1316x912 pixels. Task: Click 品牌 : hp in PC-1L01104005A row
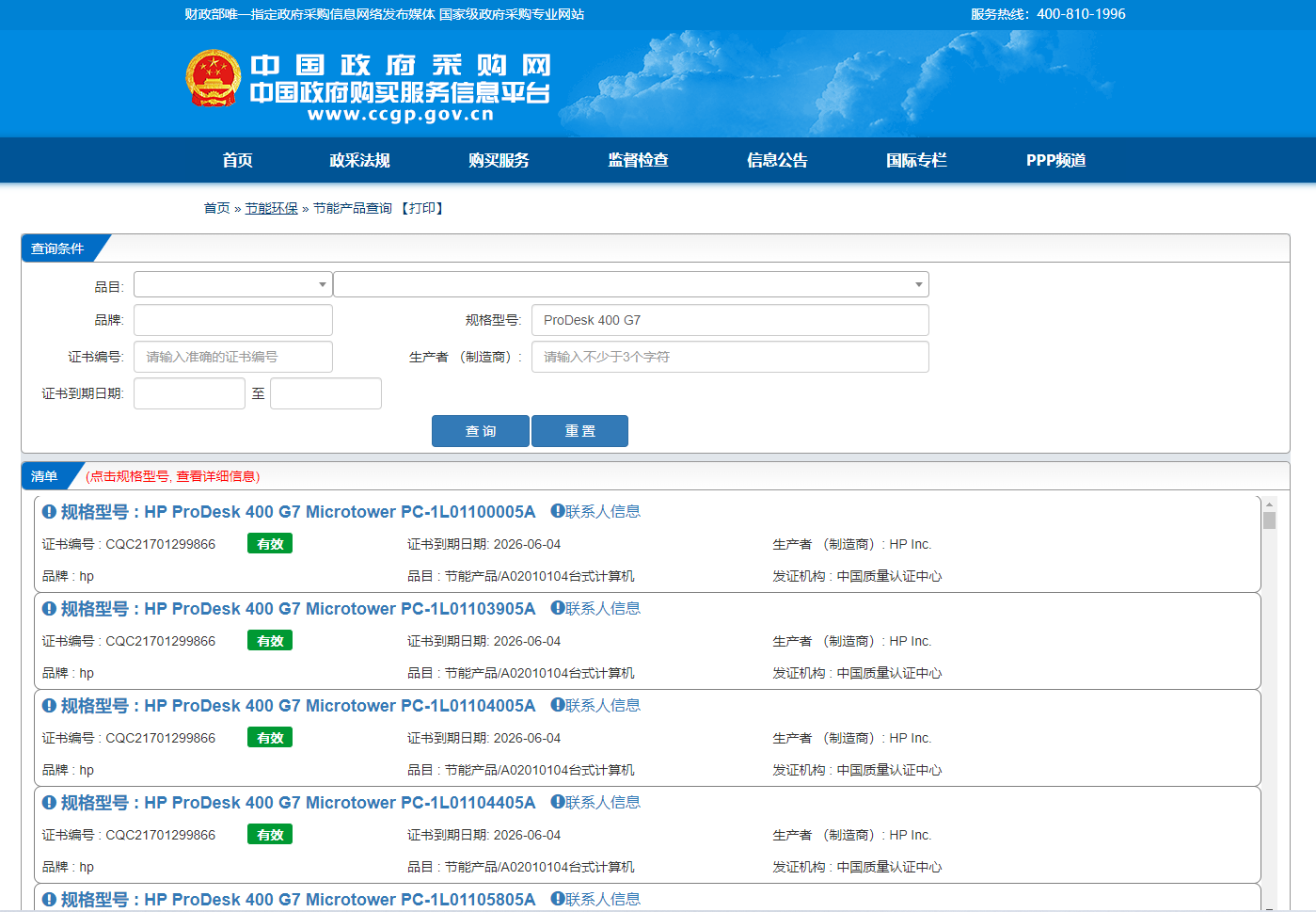(68, 770)
